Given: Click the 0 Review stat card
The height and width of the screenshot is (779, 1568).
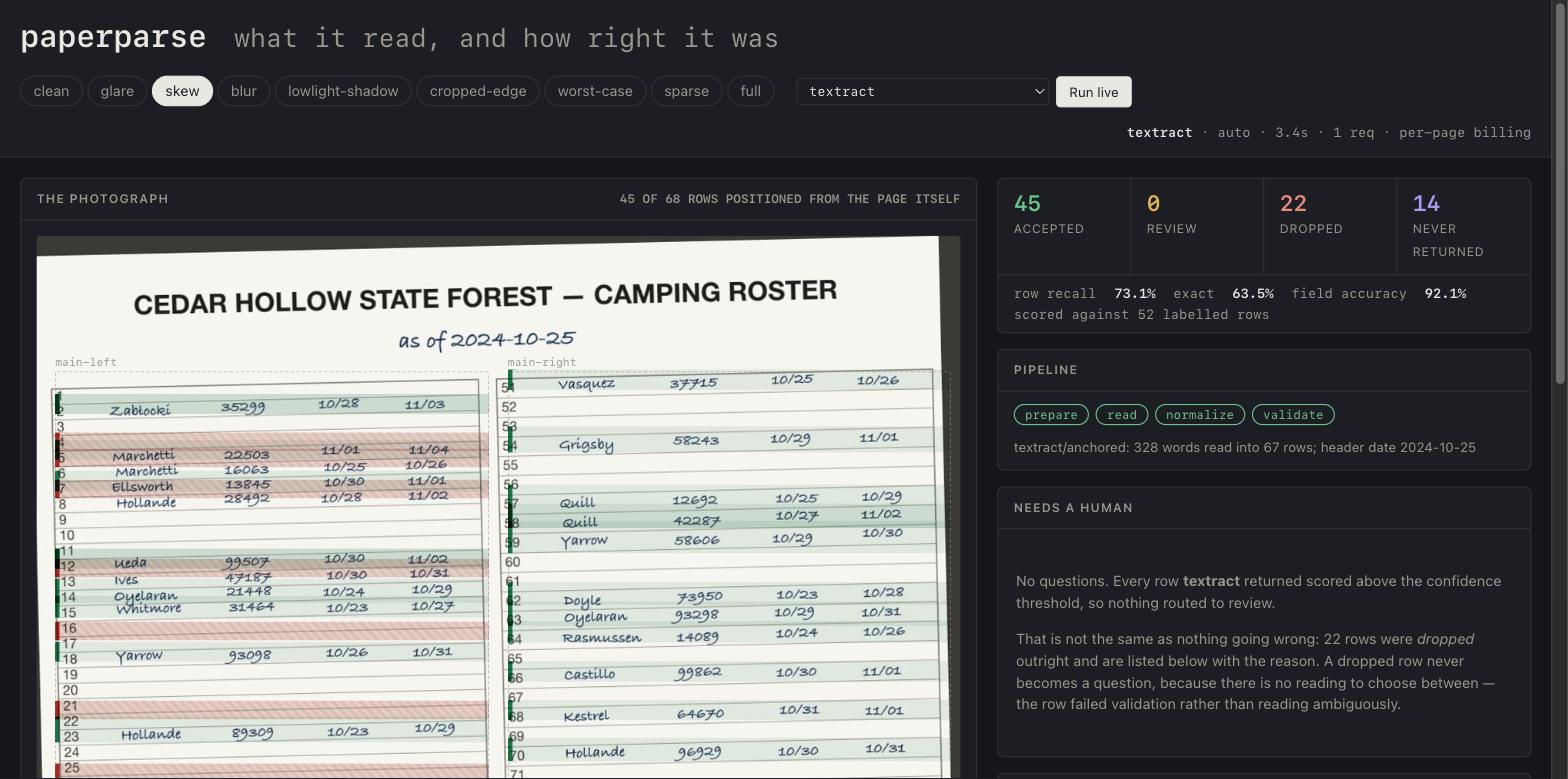Looking at the screenshot, I should click(1197, 227).
